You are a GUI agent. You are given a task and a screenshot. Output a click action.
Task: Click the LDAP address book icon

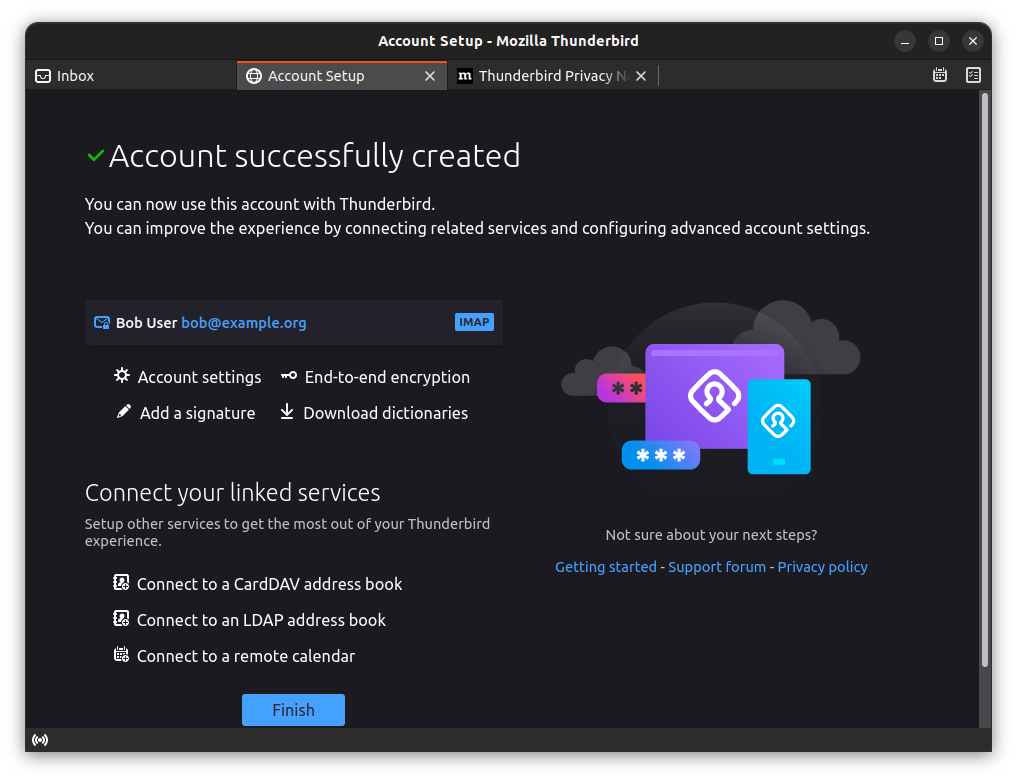[121, 619]
